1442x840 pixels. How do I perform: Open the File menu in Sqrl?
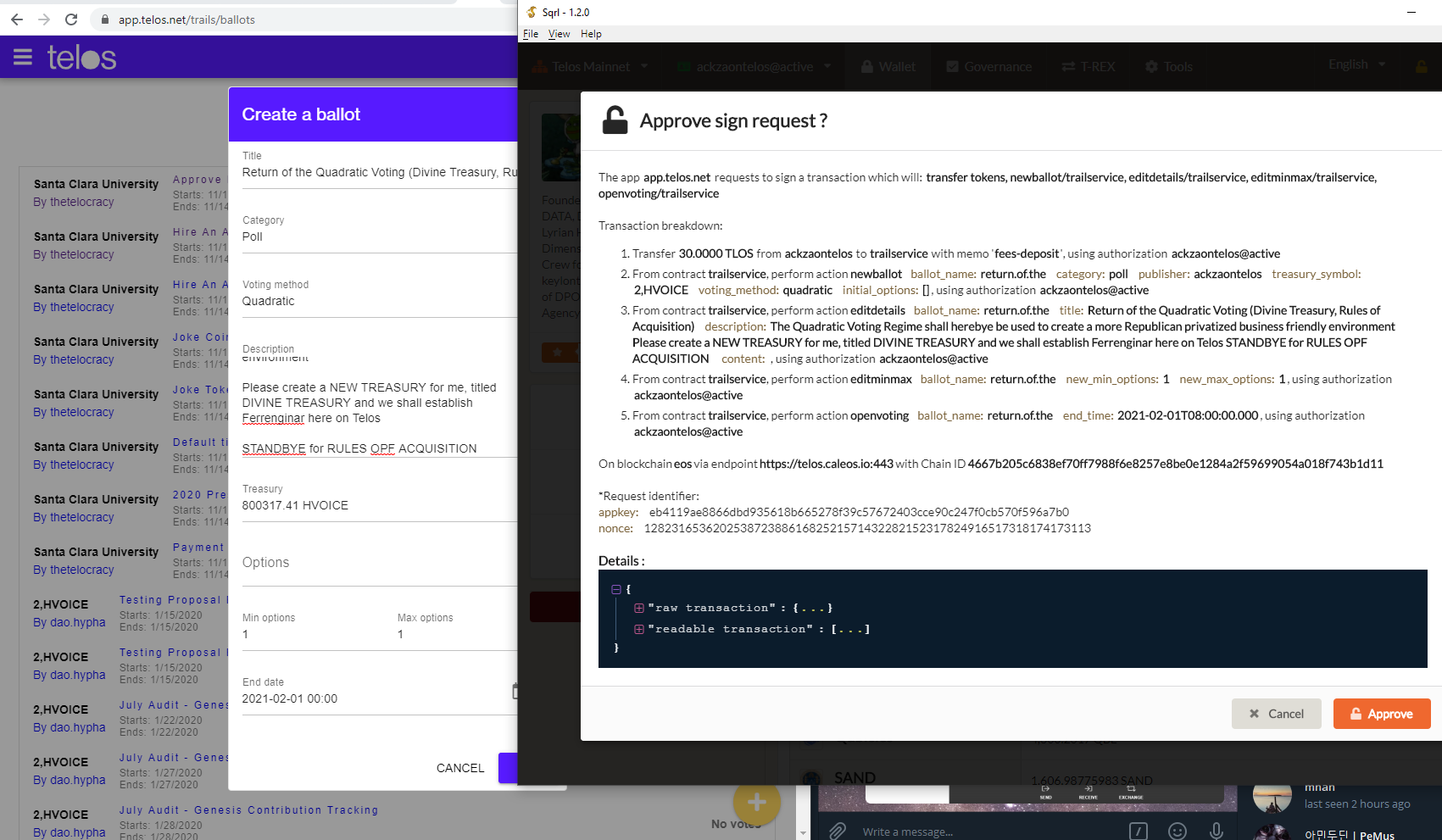pos(531,34)
